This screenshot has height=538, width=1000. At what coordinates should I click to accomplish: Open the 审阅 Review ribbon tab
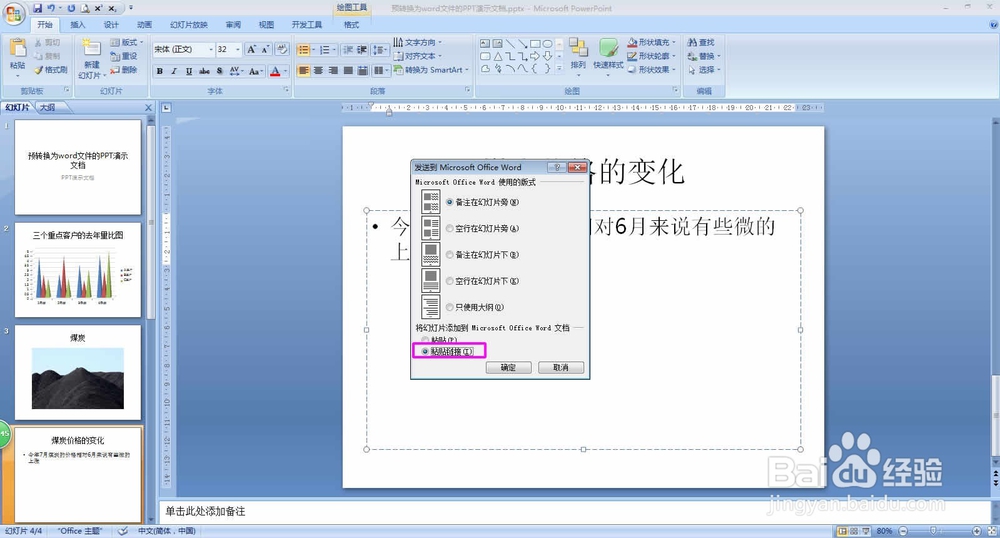[233, 25]
